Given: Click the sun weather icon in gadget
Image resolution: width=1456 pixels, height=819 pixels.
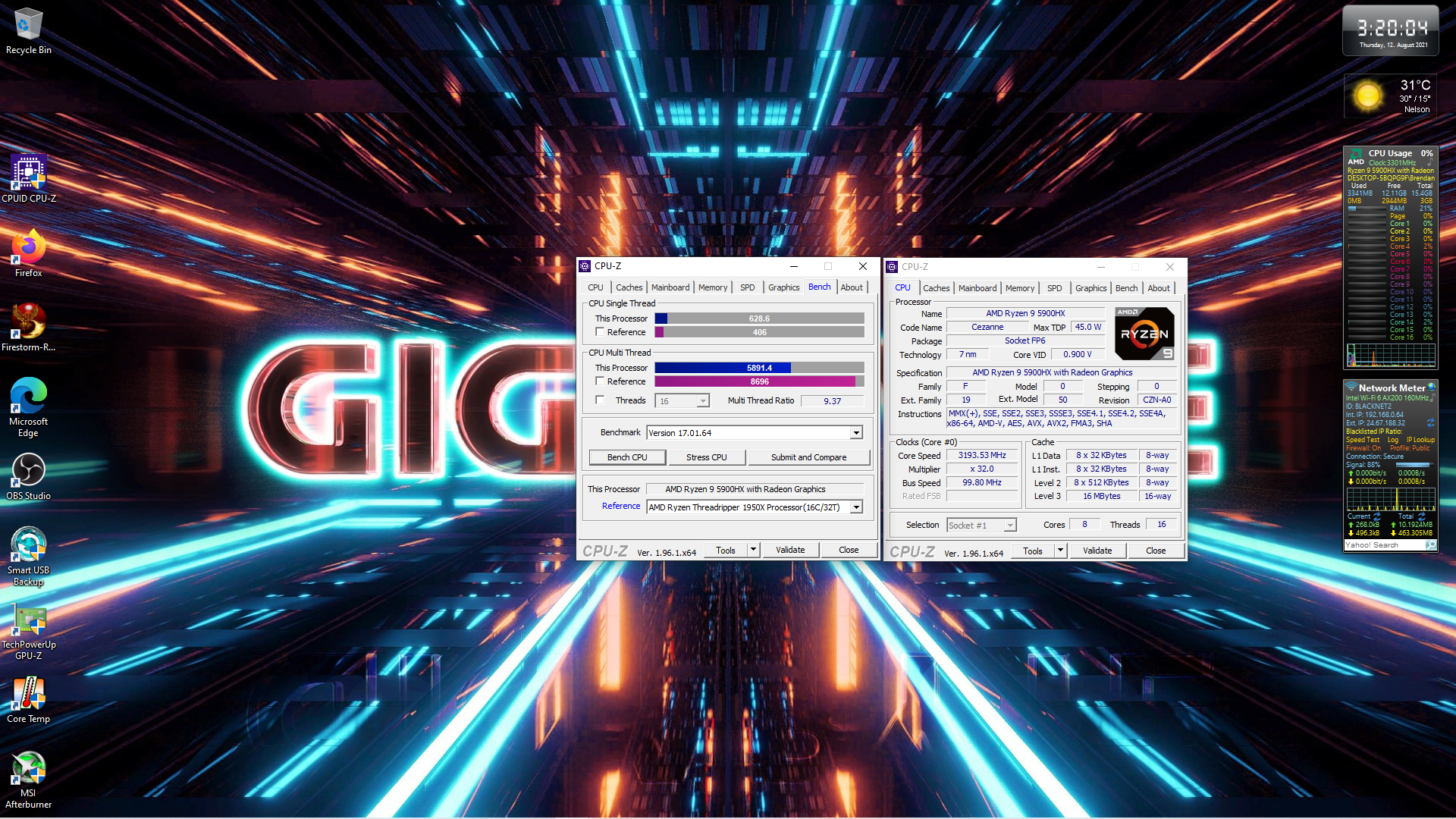Looking at the screenshot, I should coord(1368,96).
